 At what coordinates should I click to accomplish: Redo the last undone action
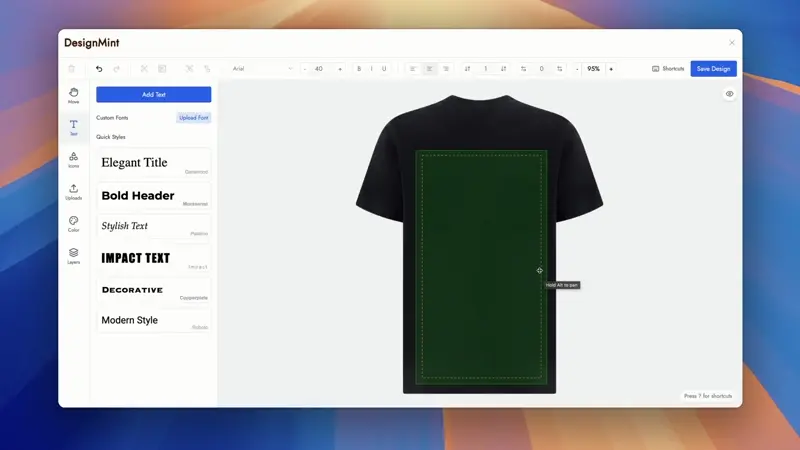(116, 68)
